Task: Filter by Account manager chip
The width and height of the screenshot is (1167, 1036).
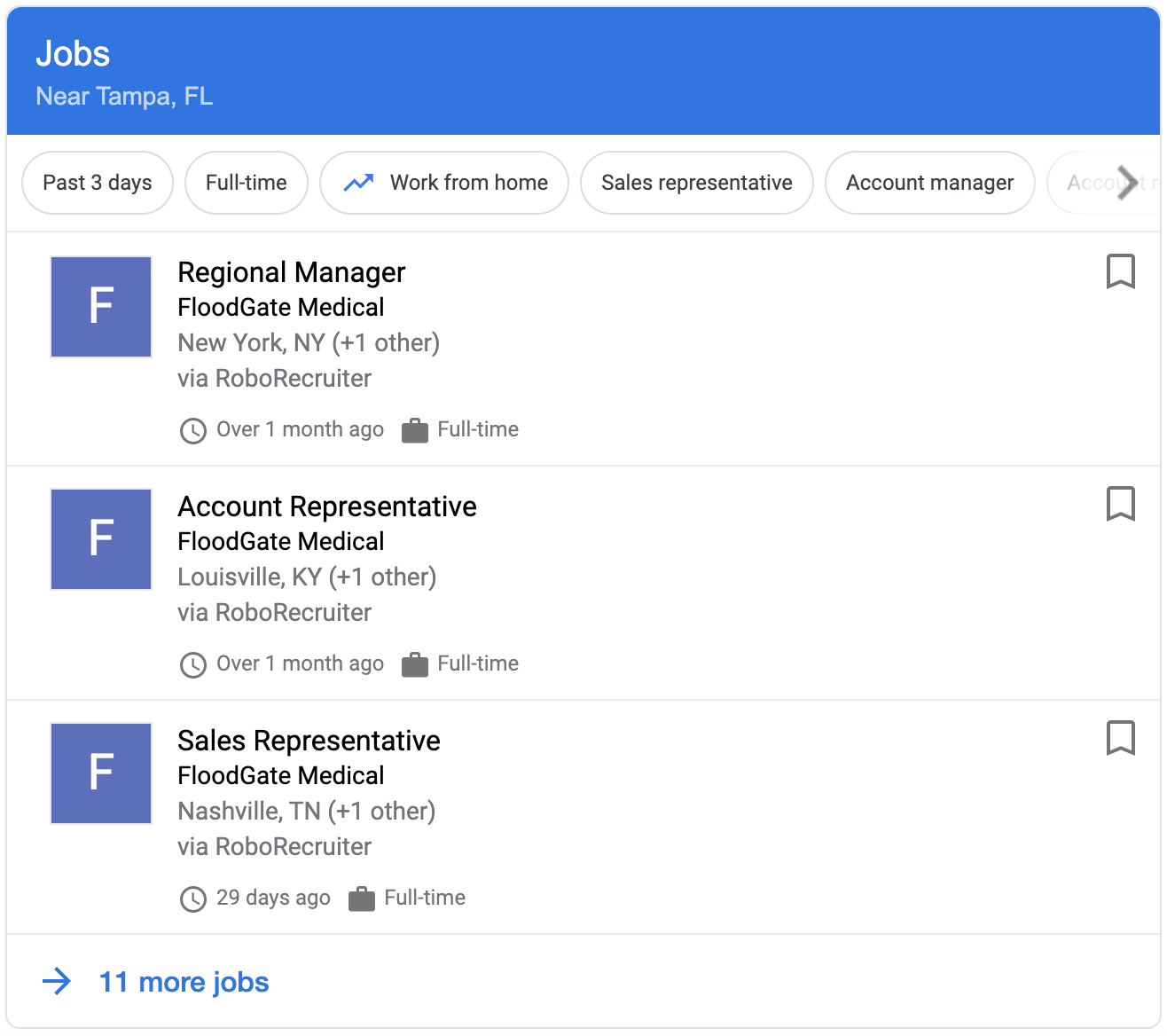Action: [930, 183]
